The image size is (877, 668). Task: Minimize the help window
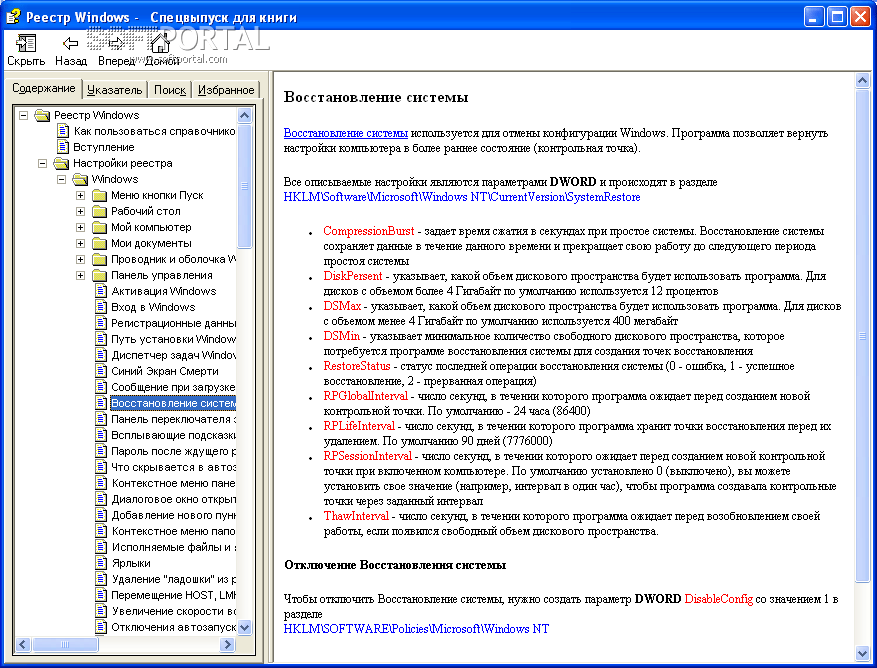(x=814, y=17)
